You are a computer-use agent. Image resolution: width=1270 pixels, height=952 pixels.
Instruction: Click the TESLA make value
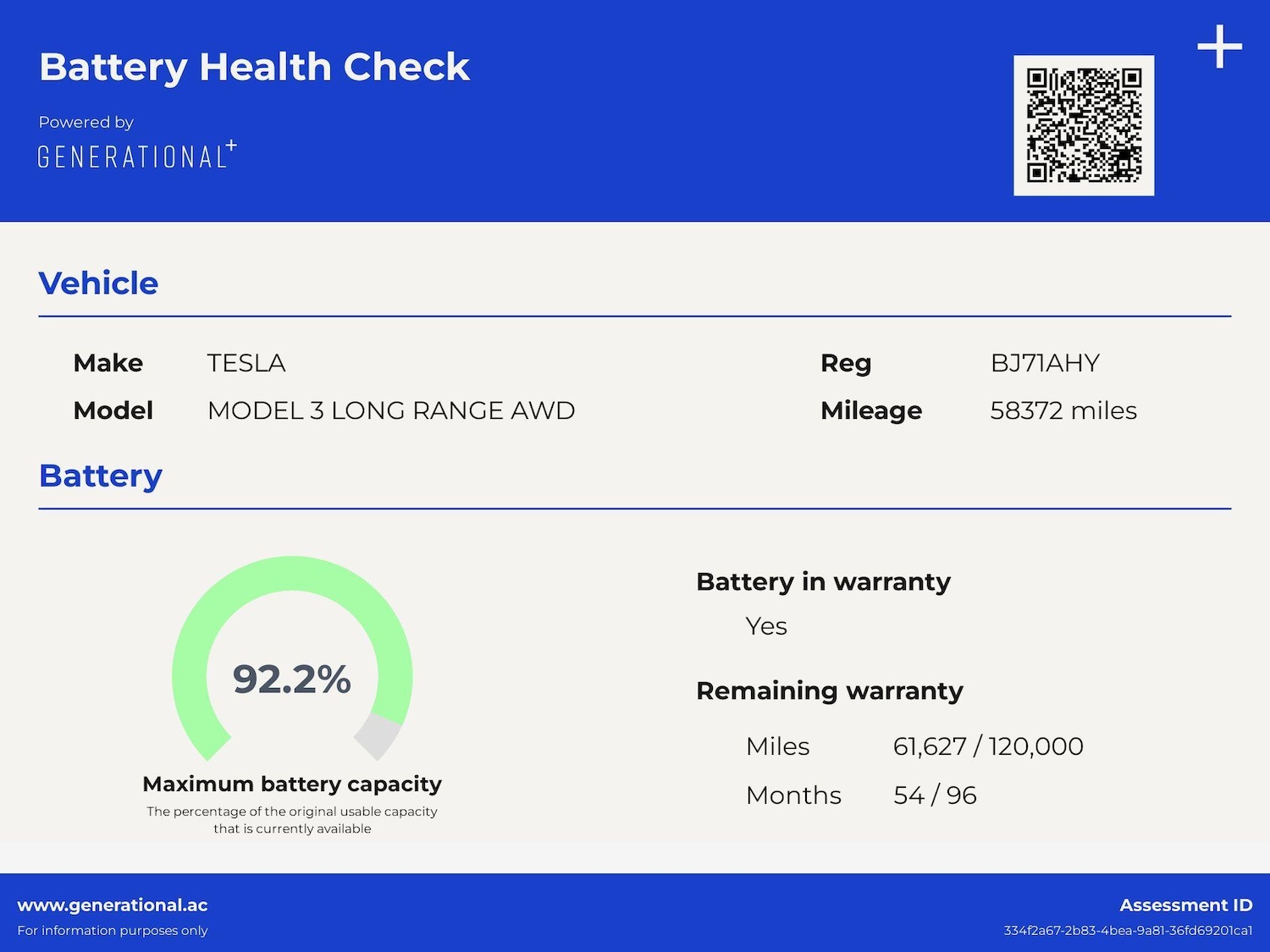click(246, 363)
